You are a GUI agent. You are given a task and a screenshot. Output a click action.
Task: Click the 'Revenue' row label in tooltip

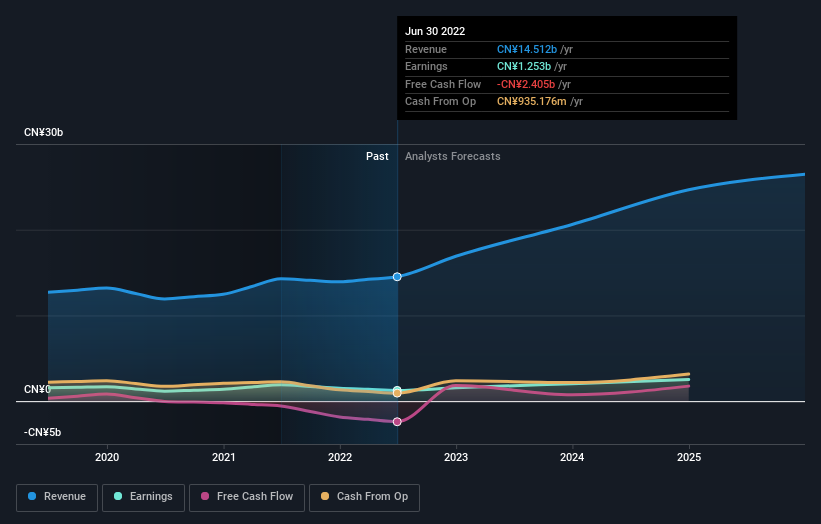pos(426,49)
